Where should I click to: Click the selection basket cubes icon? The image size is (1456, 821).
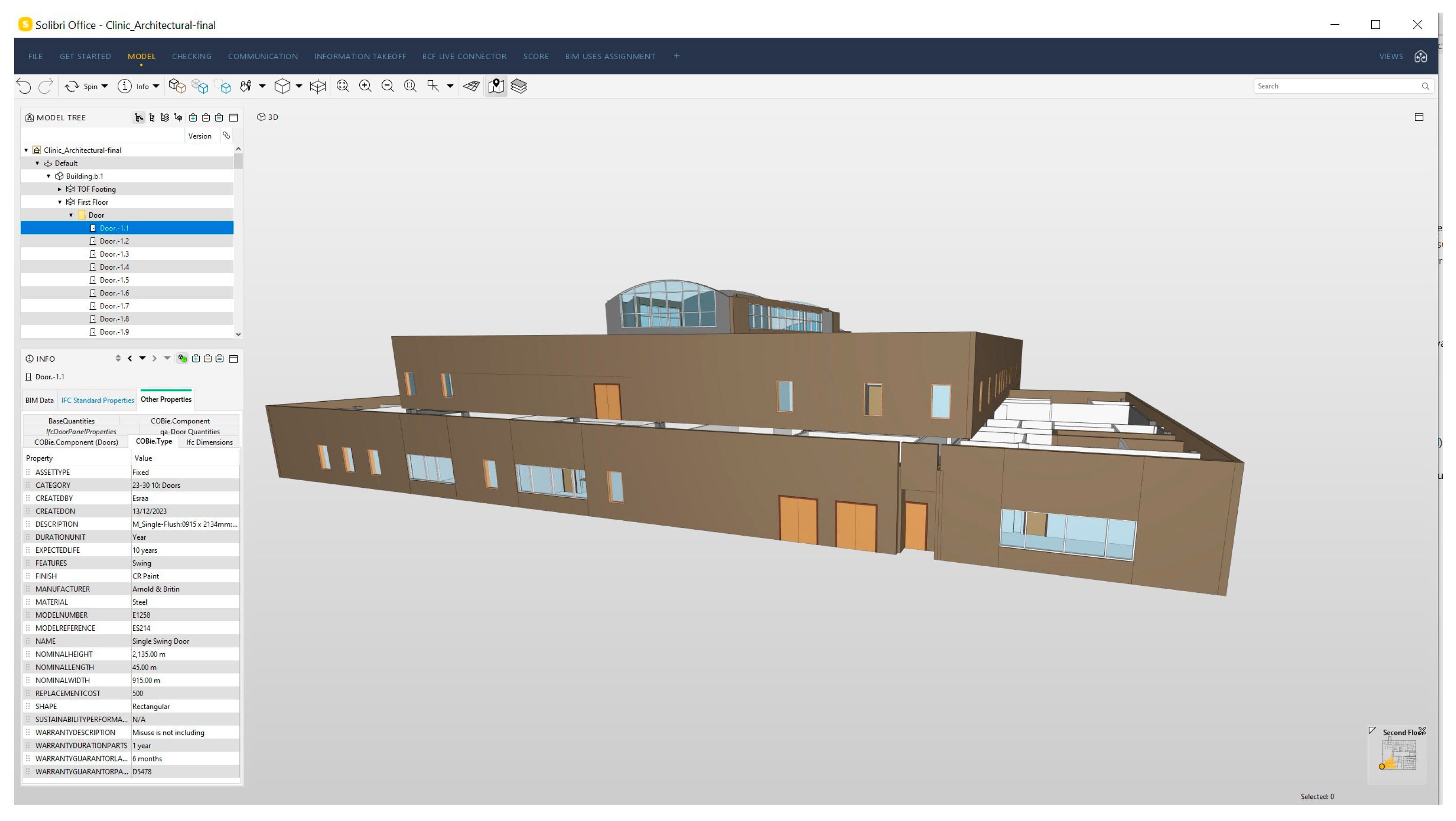(178, 87)
